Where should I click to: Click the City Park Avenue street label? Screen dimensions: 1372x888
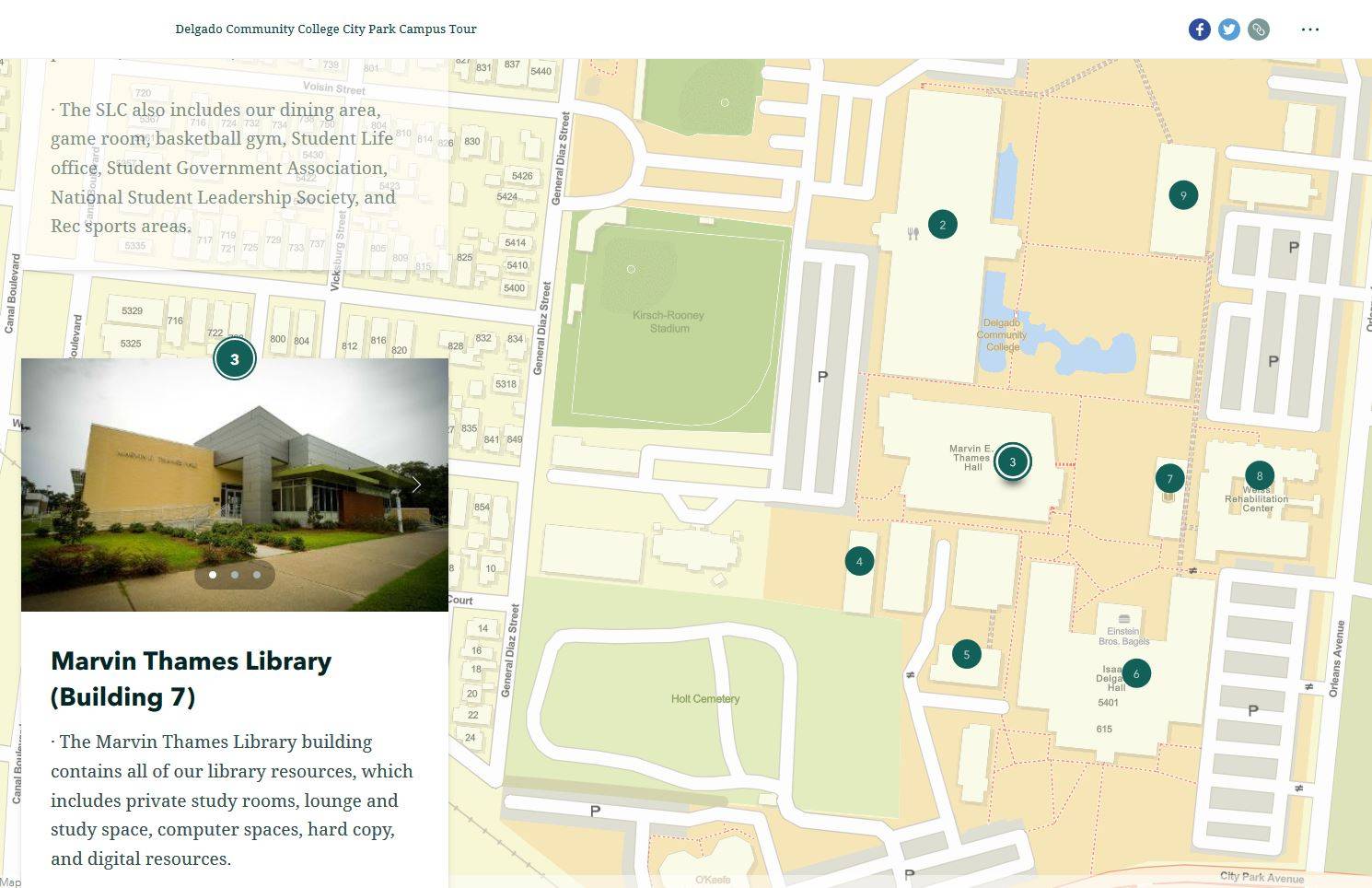1262,878
